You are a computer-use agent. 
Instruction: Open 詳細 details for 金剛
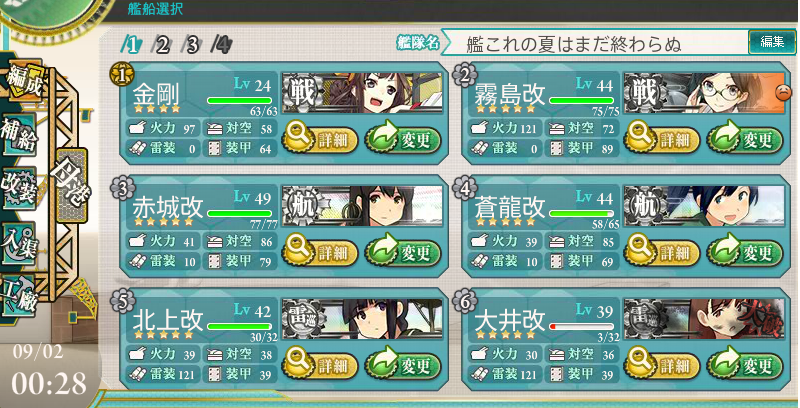coord(320,140)
